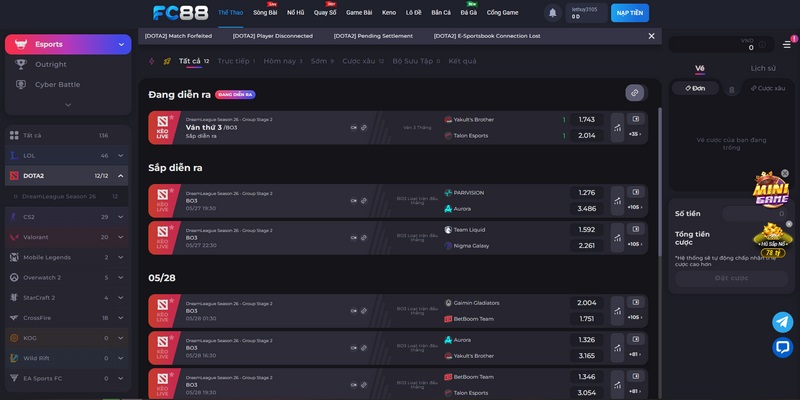Click the link icon beside Đang diễn ra
800x400 pixels.
tap(634, 93)
